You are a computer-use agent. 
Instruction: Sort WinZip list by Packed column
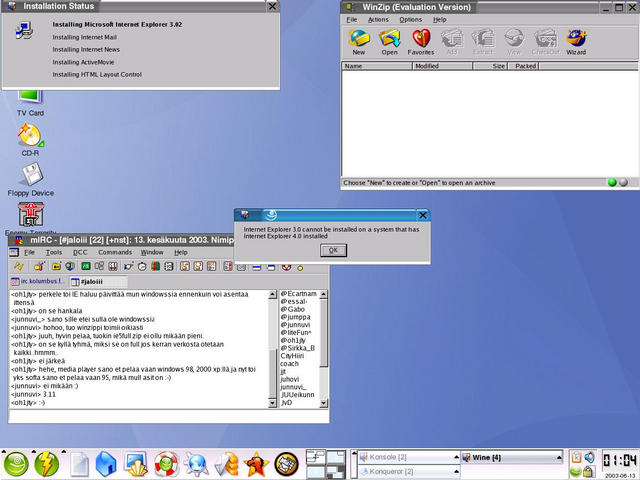523,66
